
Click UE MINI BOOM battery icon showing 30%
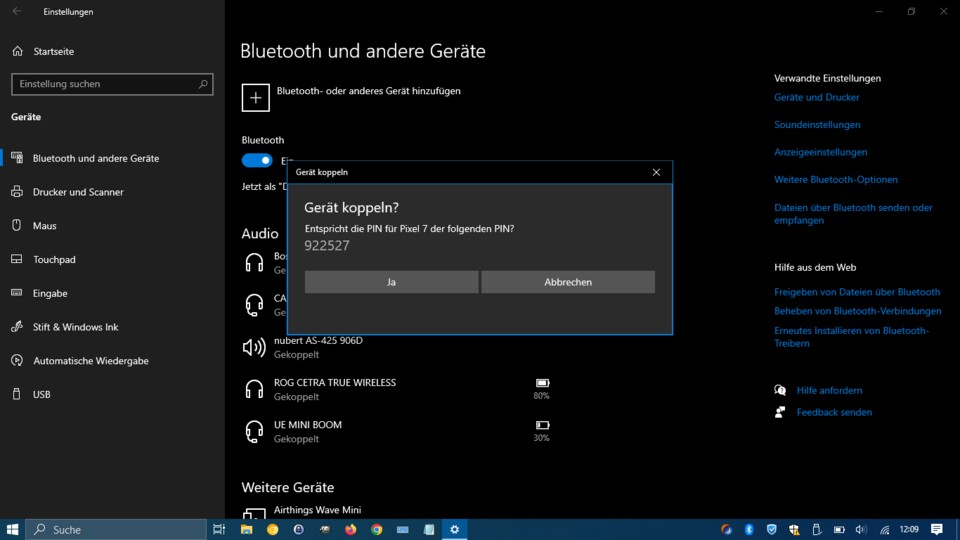coord(542,425)
